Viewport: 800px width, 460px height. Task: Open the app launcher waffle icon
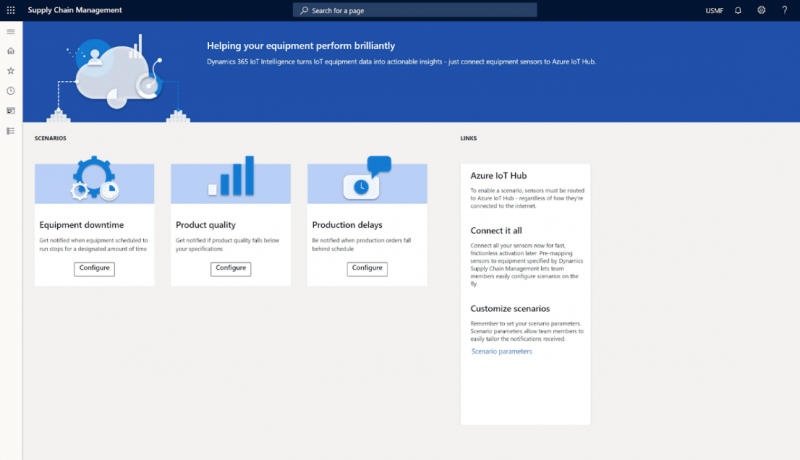point(11,10)
